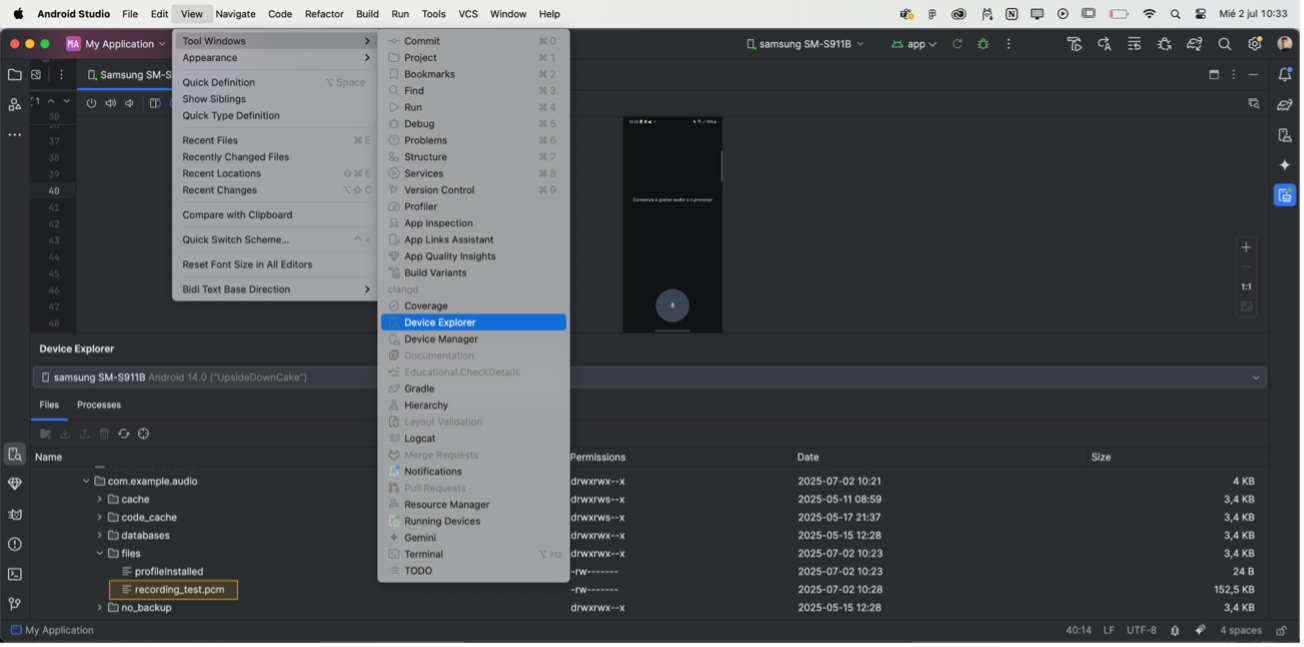This screenshot has width=1304, height=647.
Task: Open the Structure tool window in left stripe
Action: [14, 104]
